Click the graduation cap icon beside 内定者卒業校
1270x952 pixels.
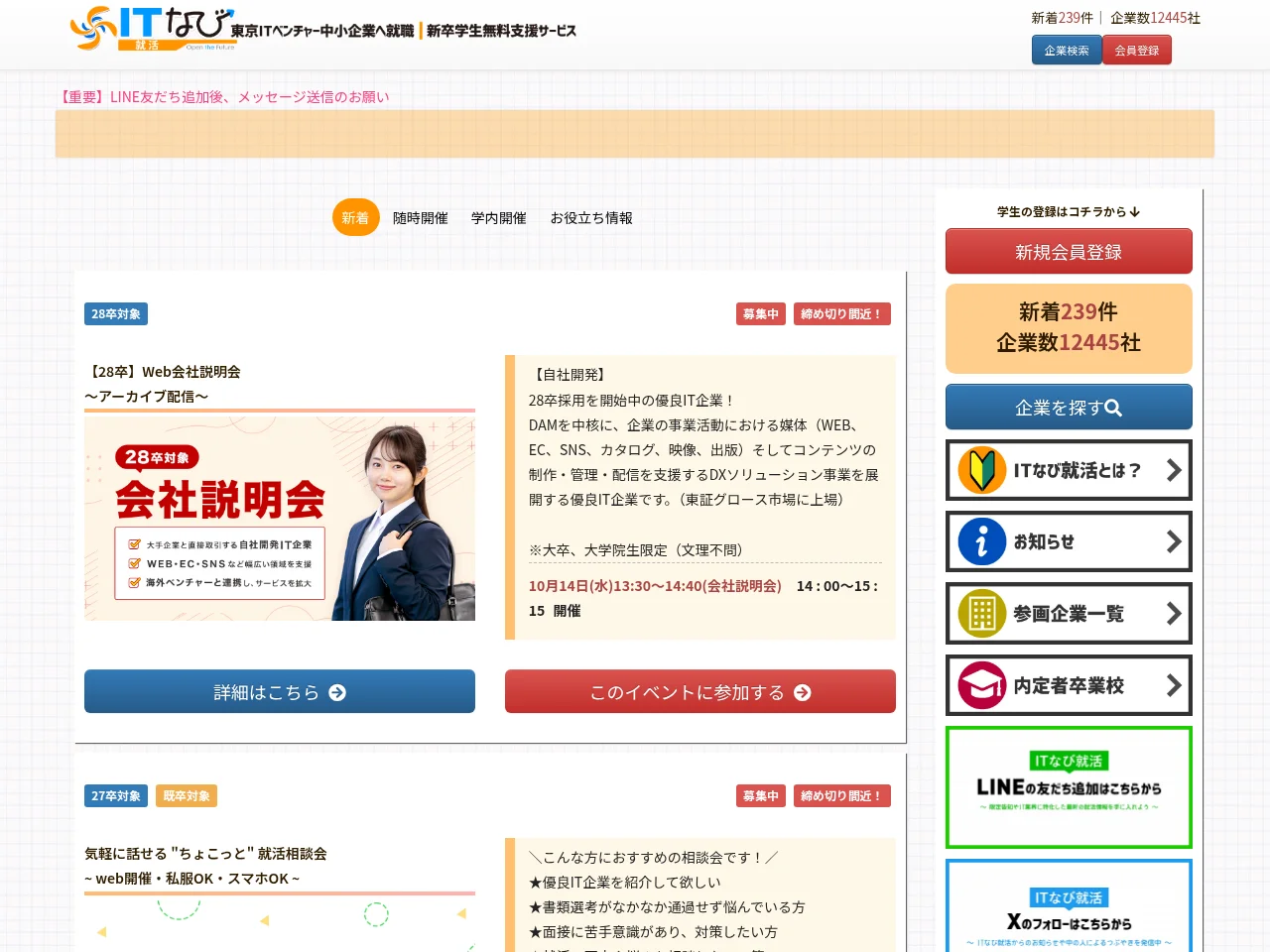(x=982, y=685)
